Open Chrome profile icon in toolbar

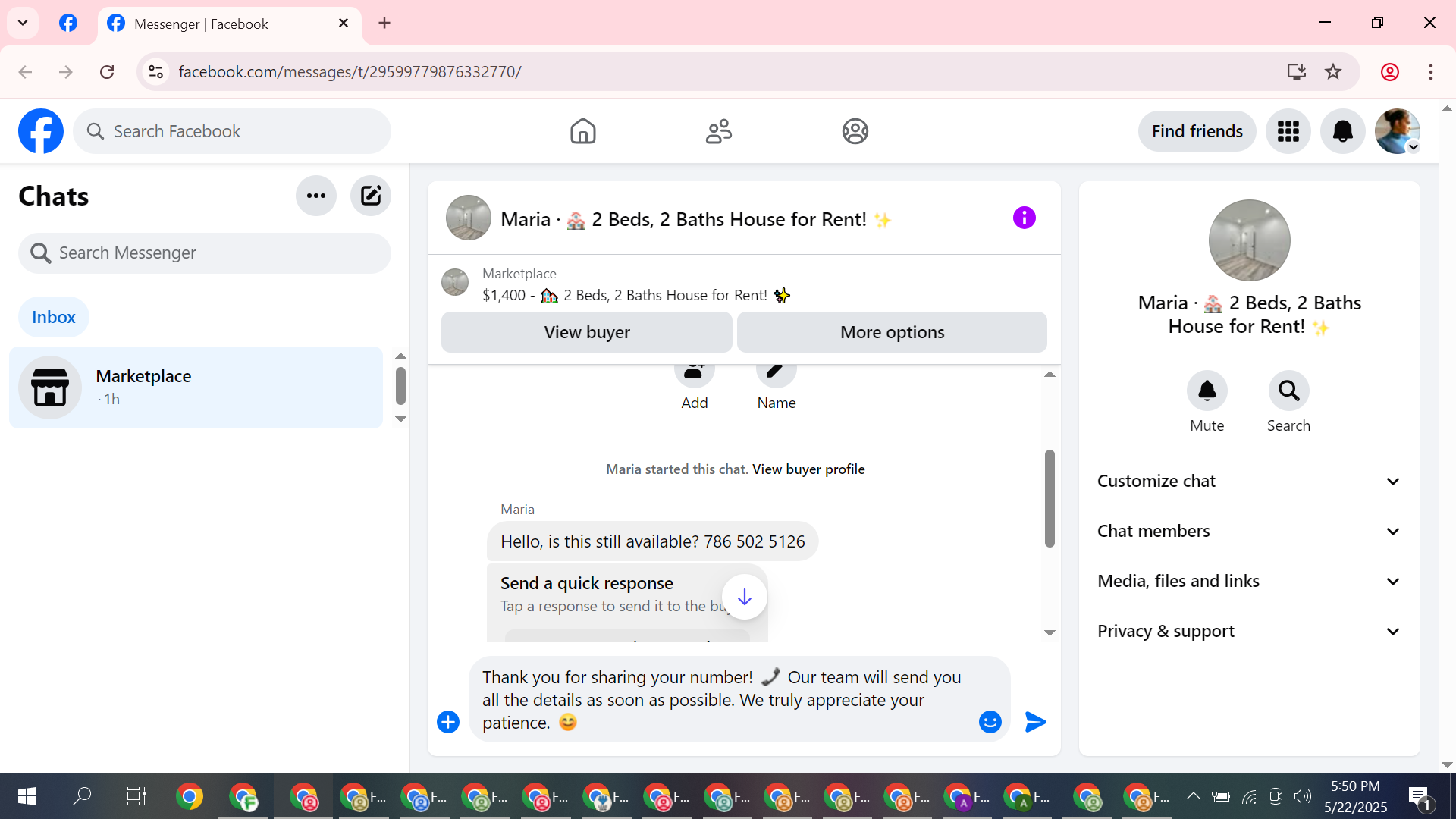coord(1390,72)
